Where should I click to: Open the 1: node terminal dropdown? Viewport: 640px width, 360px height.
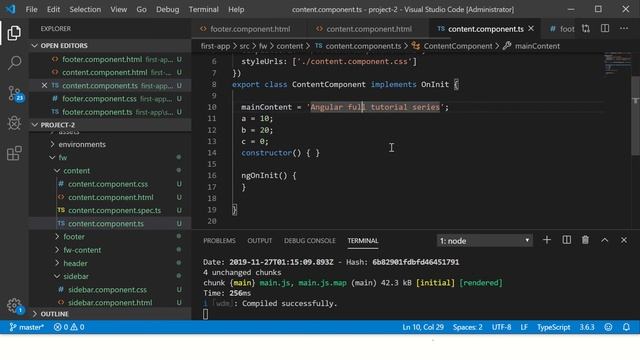[484, 240]
